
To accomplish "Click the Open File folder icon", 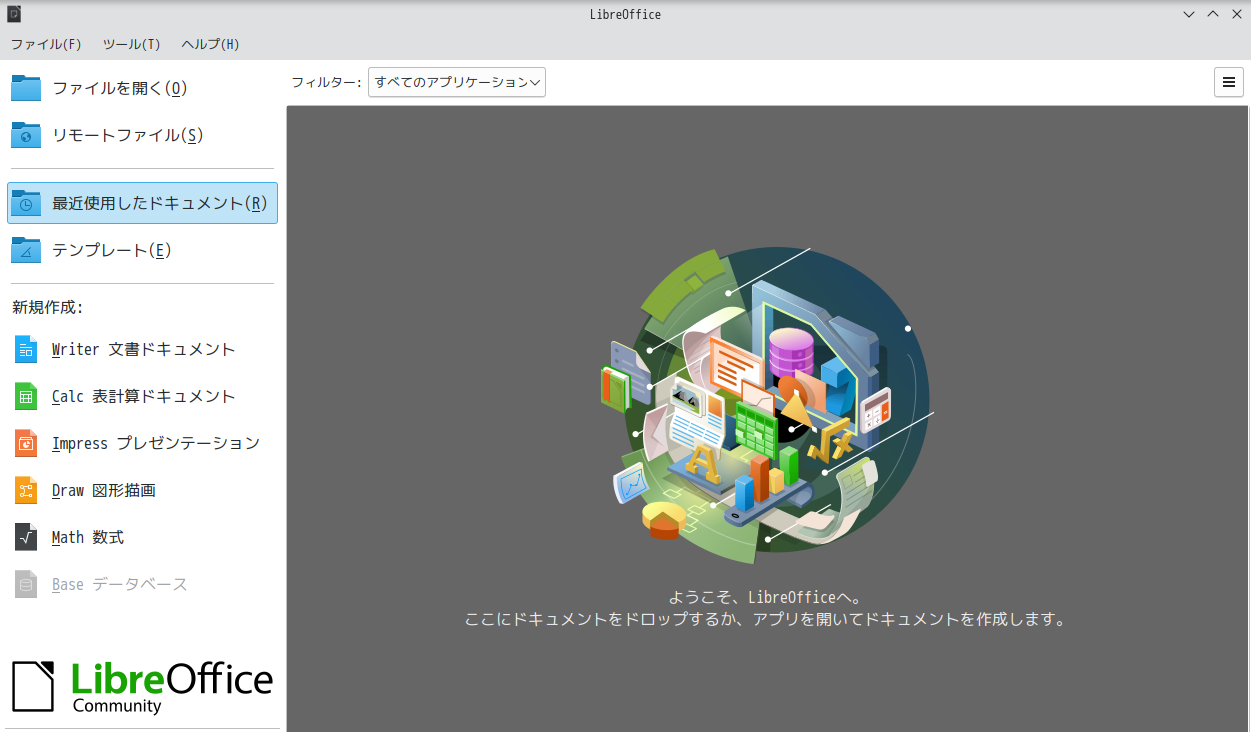I will (26, 88).
